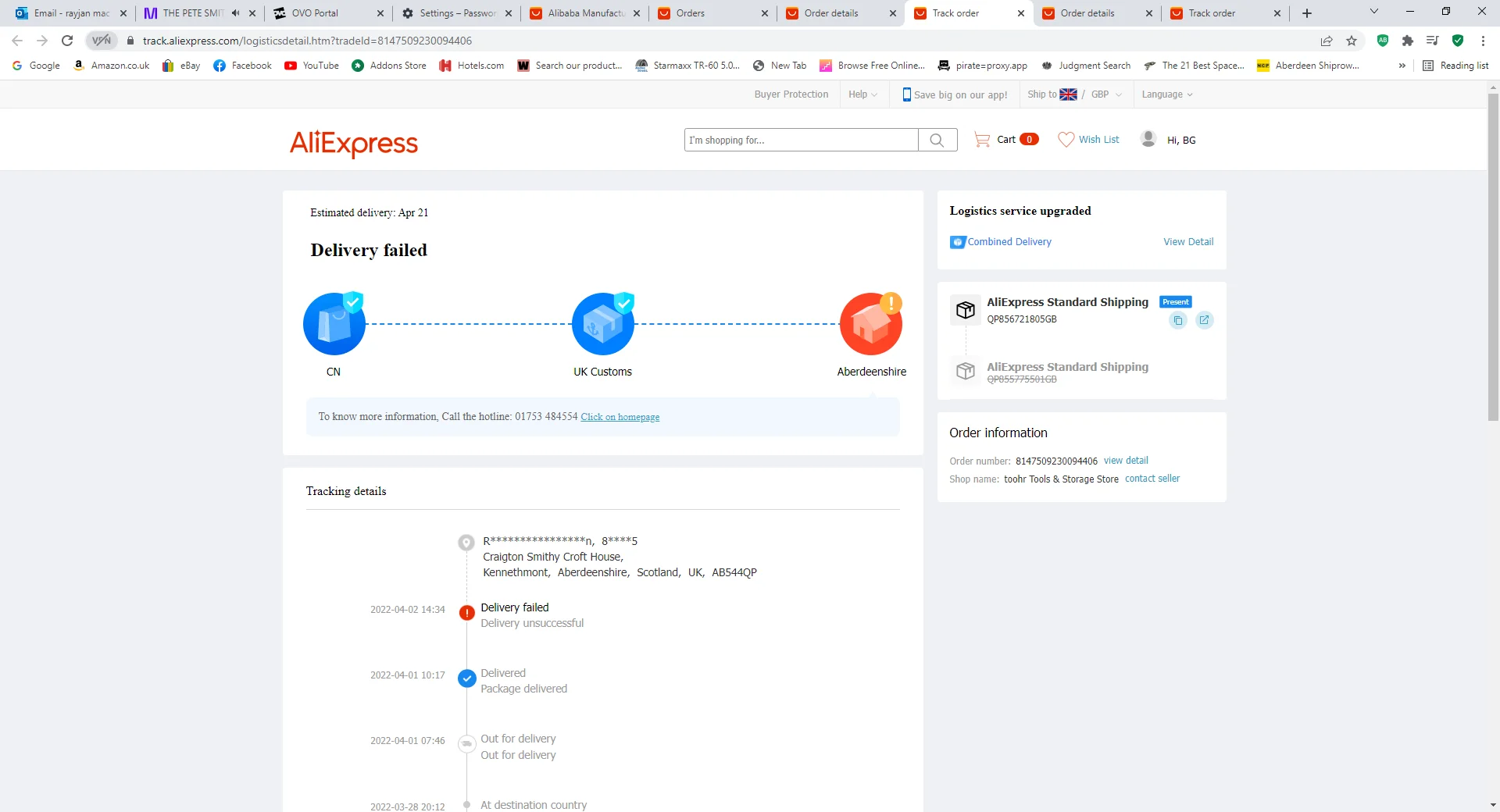Viewport: 1500px width, 812px height.
Task: Open the Hotels.com bookmark
Action: point(472,66)
